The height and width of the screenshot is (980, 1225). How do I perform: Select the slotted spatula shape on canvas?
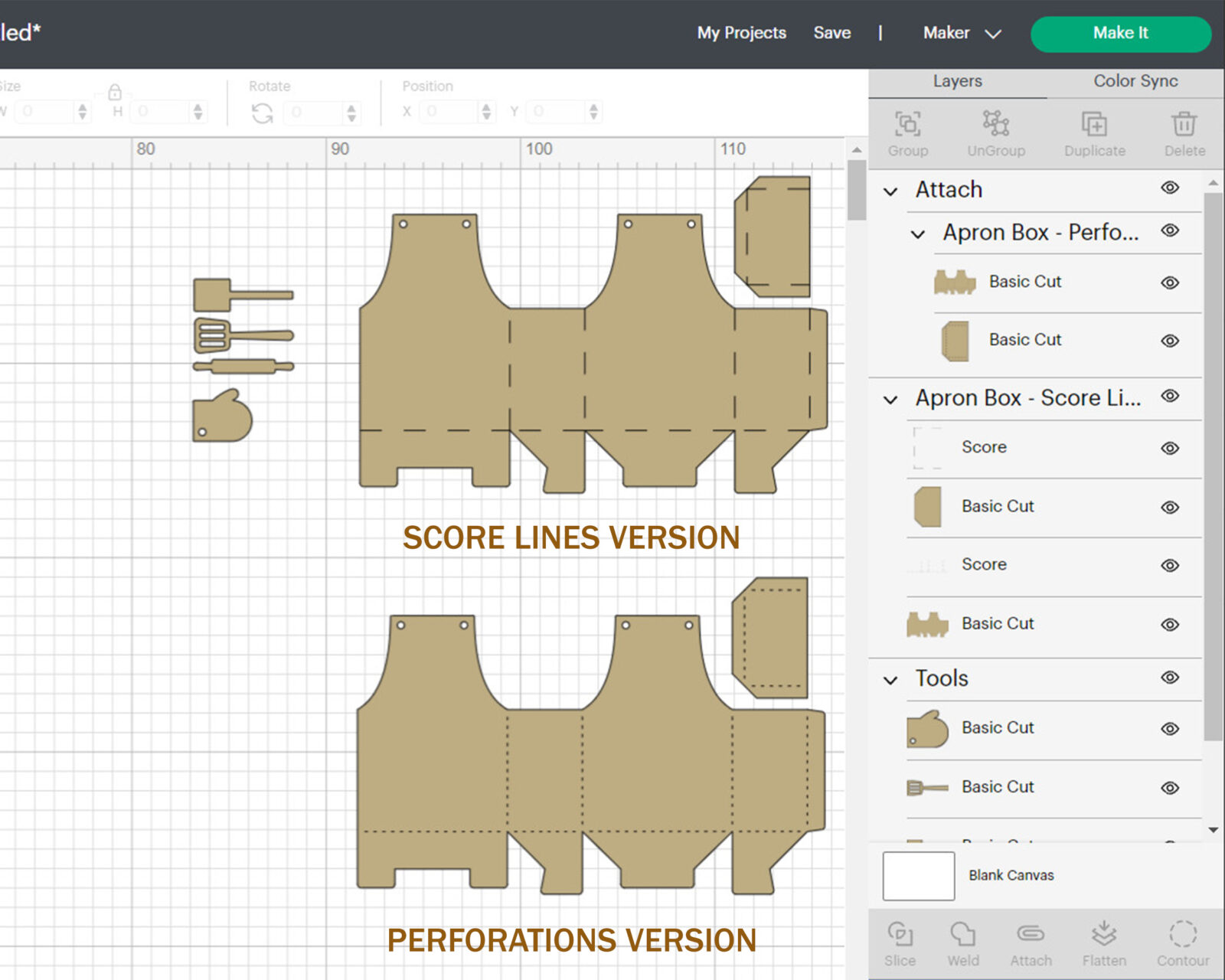tap(243, 335)
